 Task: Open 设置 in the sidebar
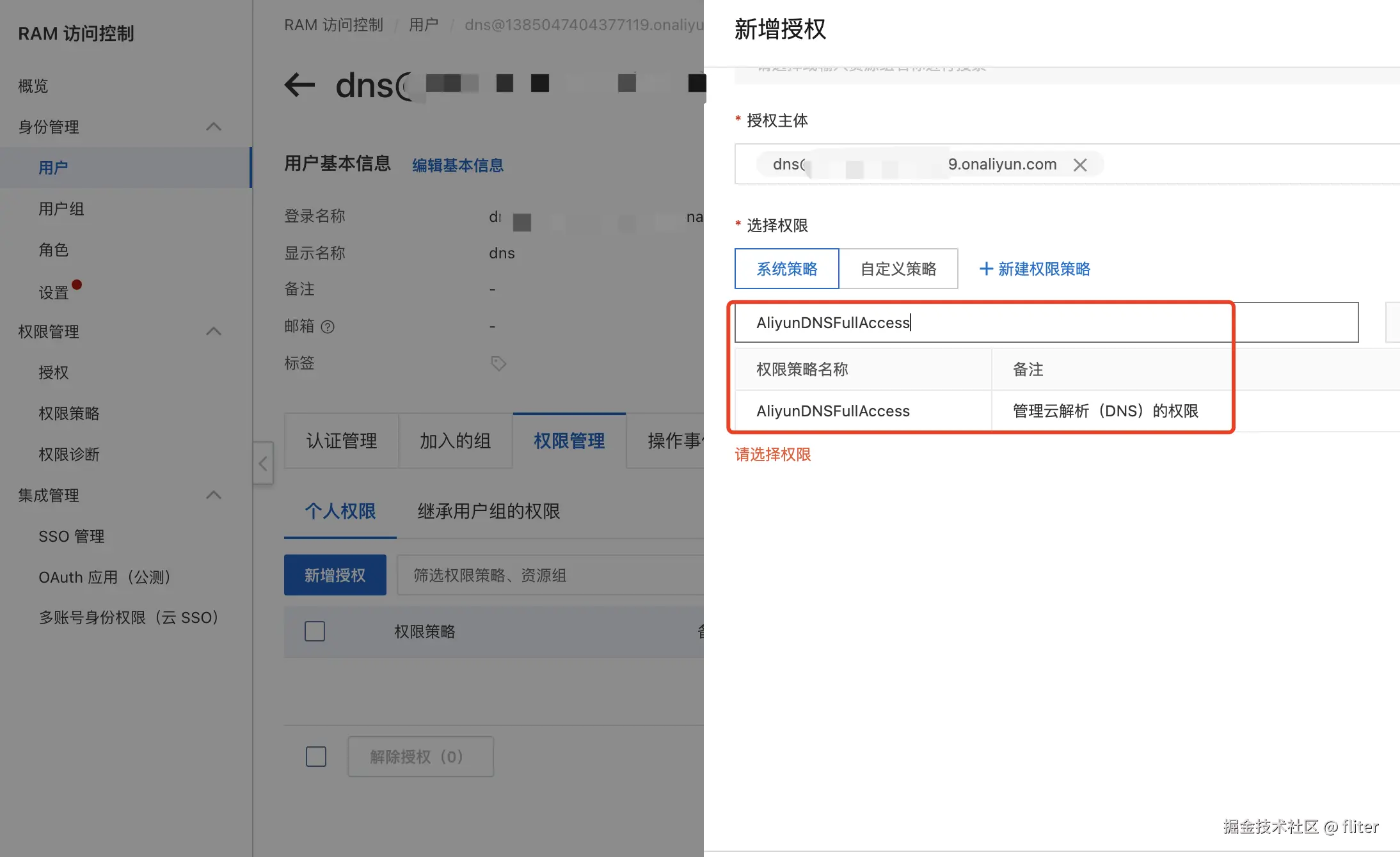point(54,292)
